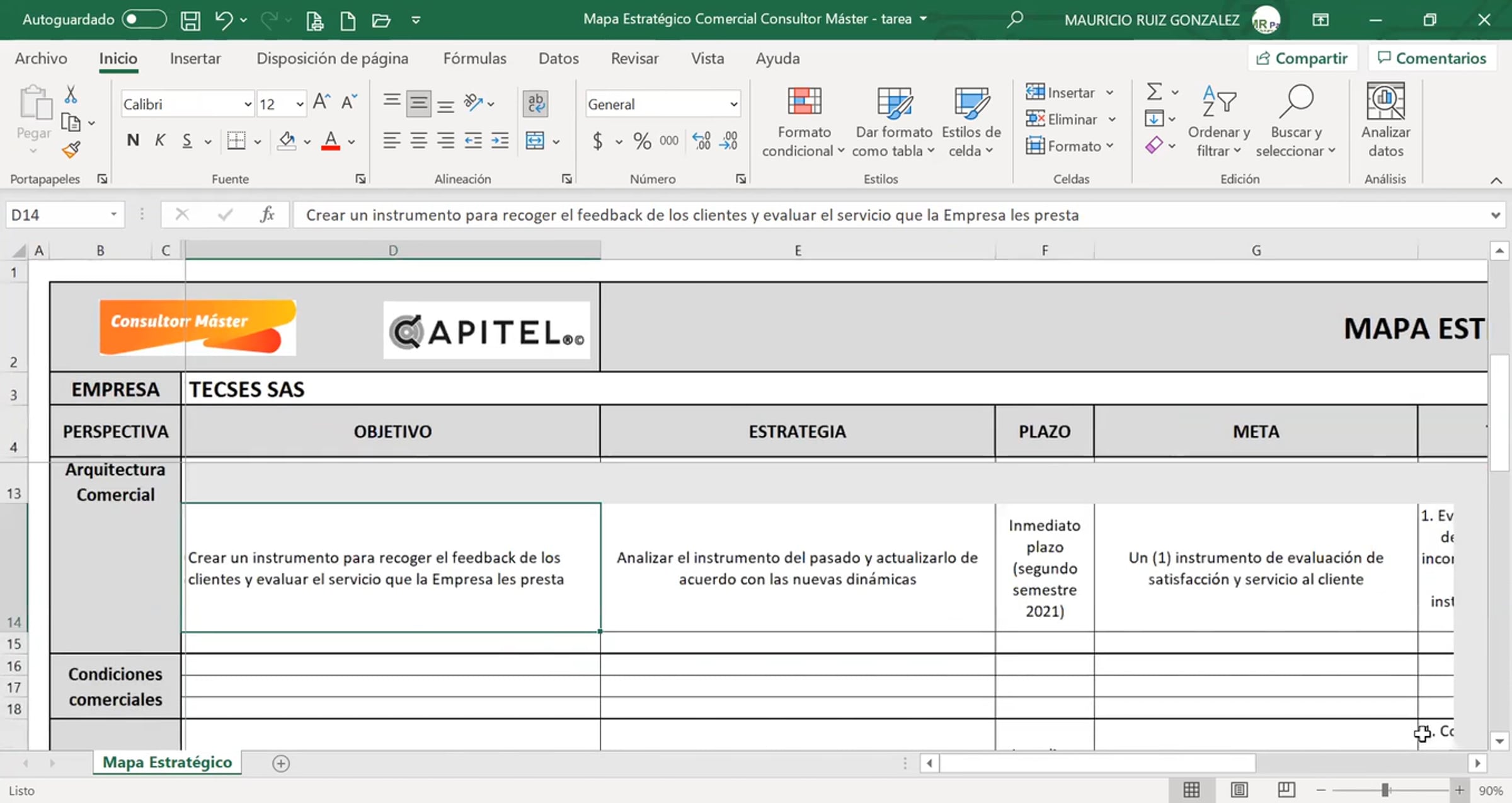Click the Save (Guardar) icon
This screenshot has height=803, width=1512.
tap(190, 20)
